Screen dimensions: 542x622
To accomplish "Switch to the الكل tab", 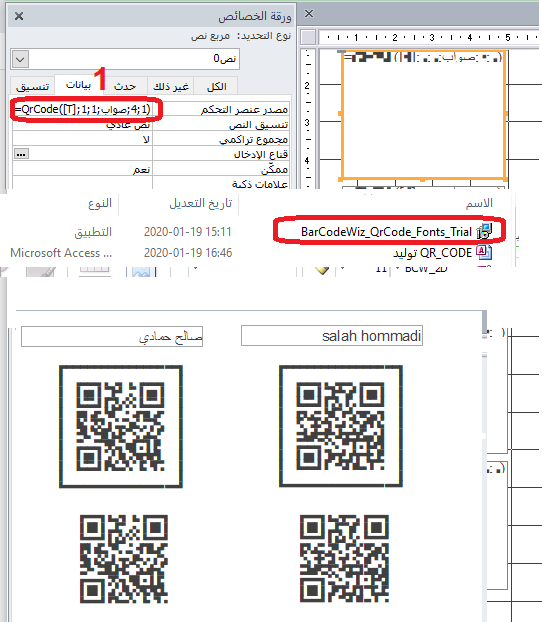I will 216,86.
